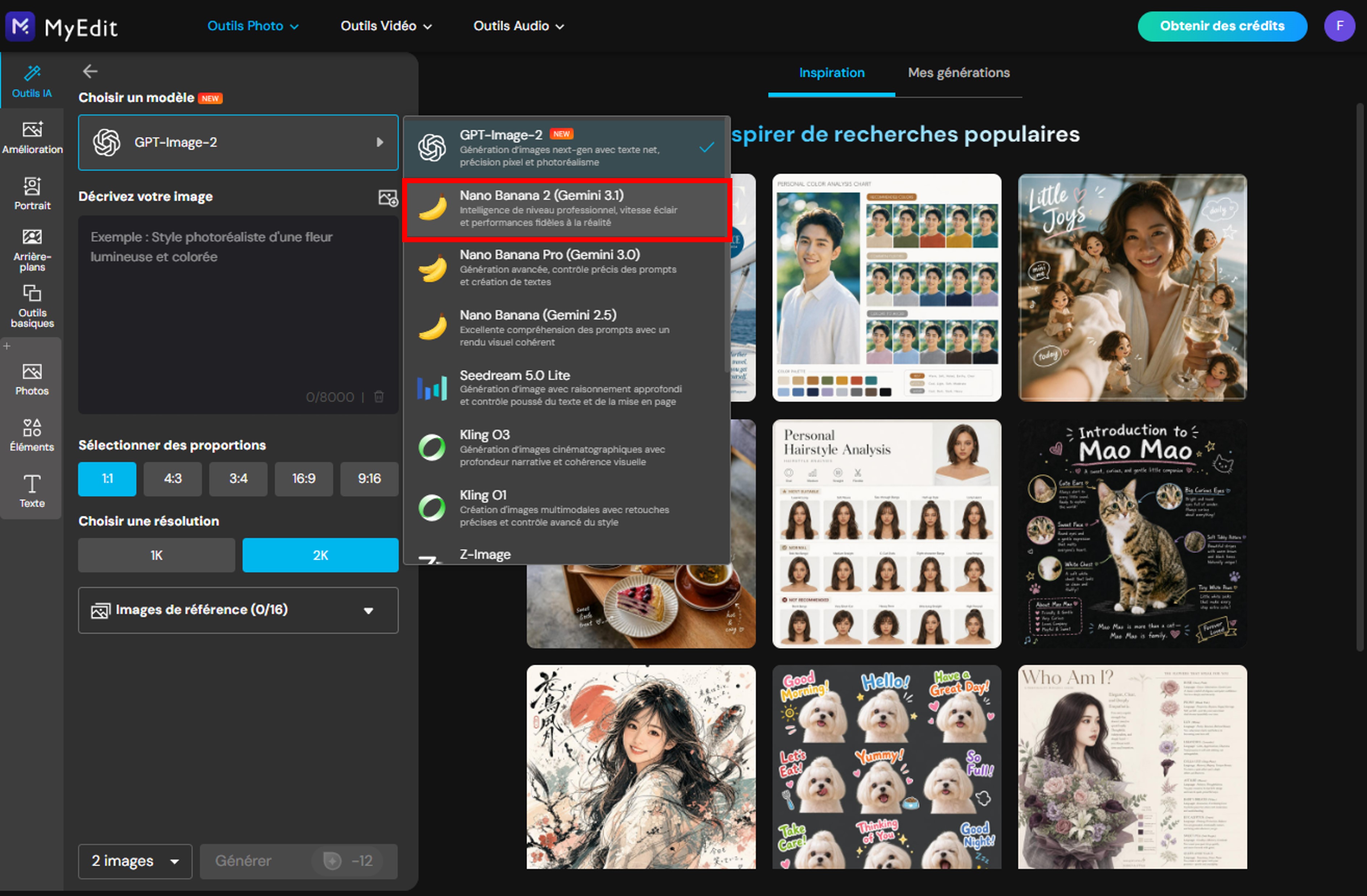Click the Kling O3 green ring icon

pos(432,448)
